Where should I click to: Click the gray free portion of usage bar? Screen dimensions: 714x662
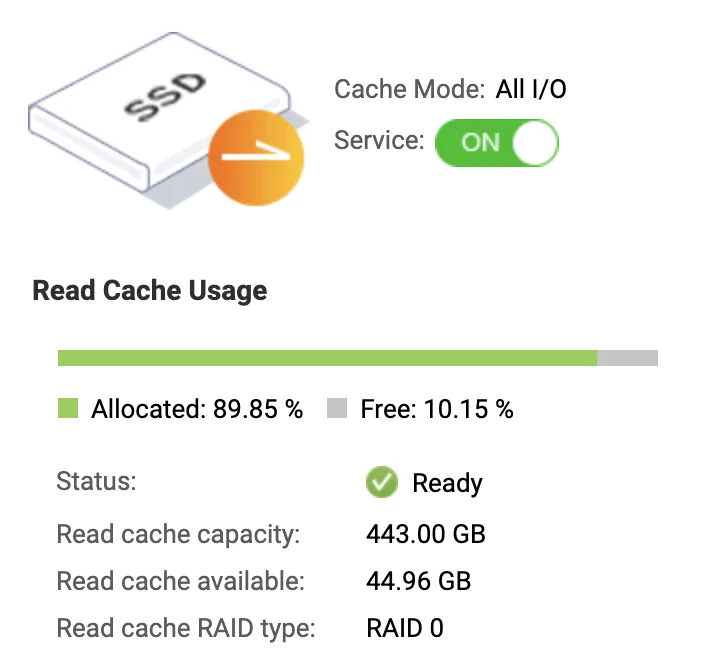pyautogui.click(x=627, y=358)
